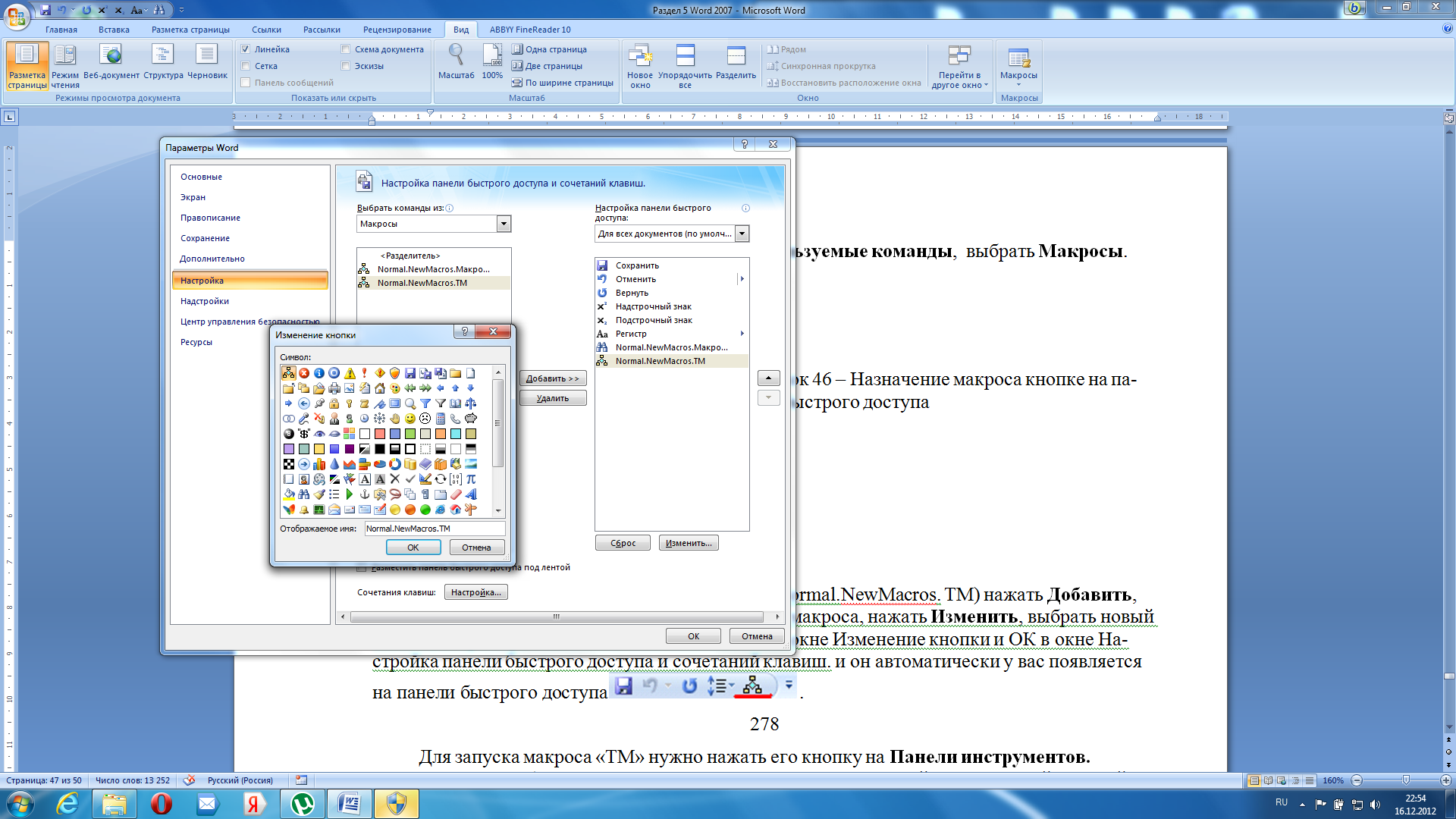Choose the blue info 'i' symbol
Image resolution: width=1456 pixels, height=819 pixels.
319,373
